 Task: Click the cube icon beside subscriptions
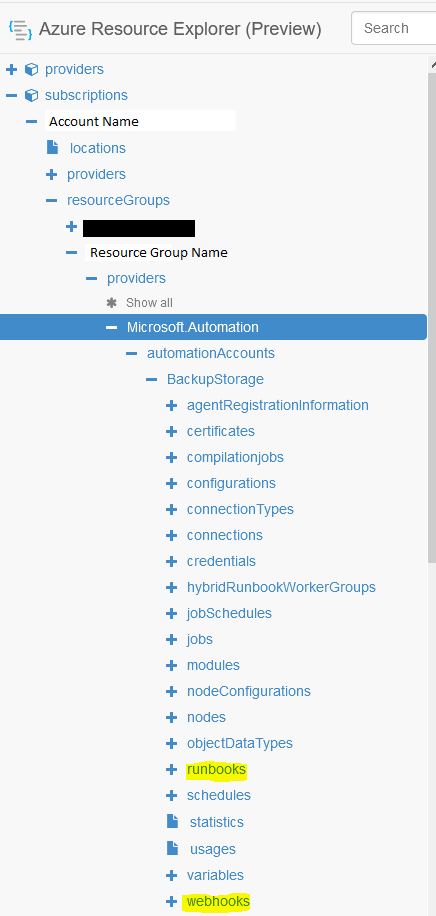tap(32, 95)
